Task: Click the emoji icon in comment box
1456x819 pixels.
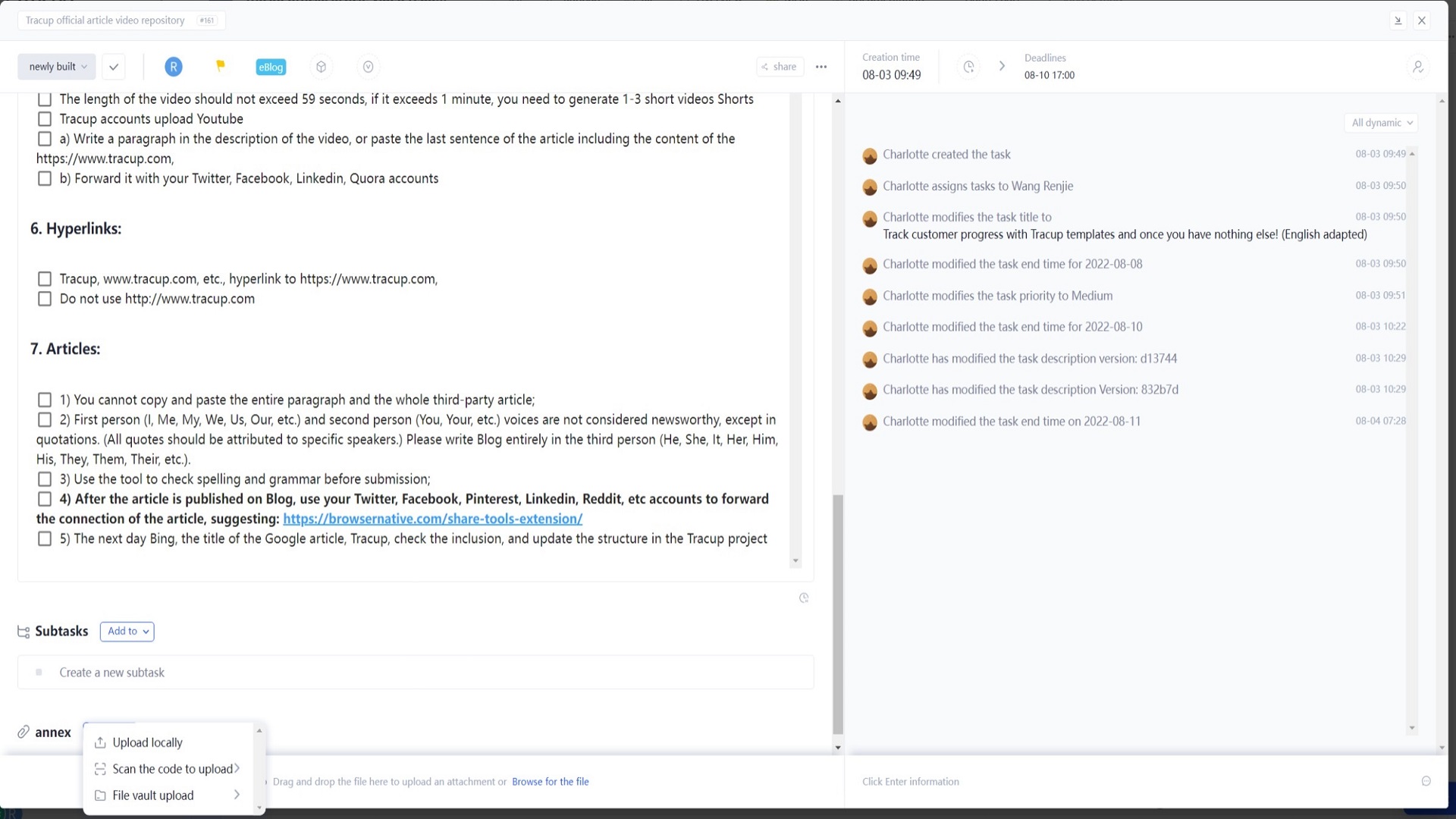Action: (1426, 781)
